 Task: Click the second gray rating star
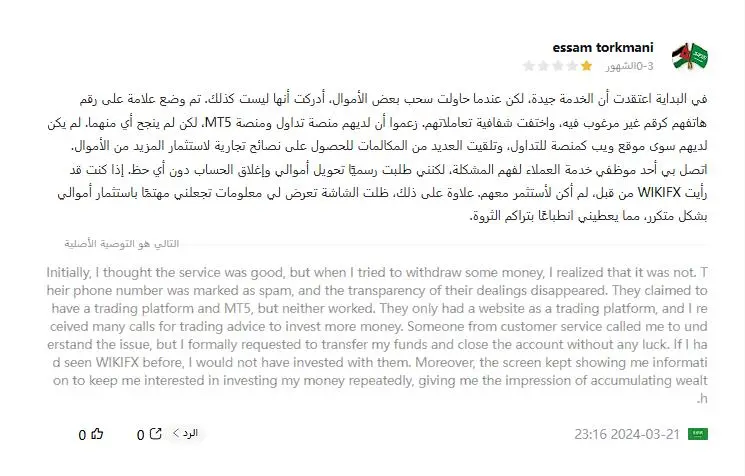coord(543,66)
